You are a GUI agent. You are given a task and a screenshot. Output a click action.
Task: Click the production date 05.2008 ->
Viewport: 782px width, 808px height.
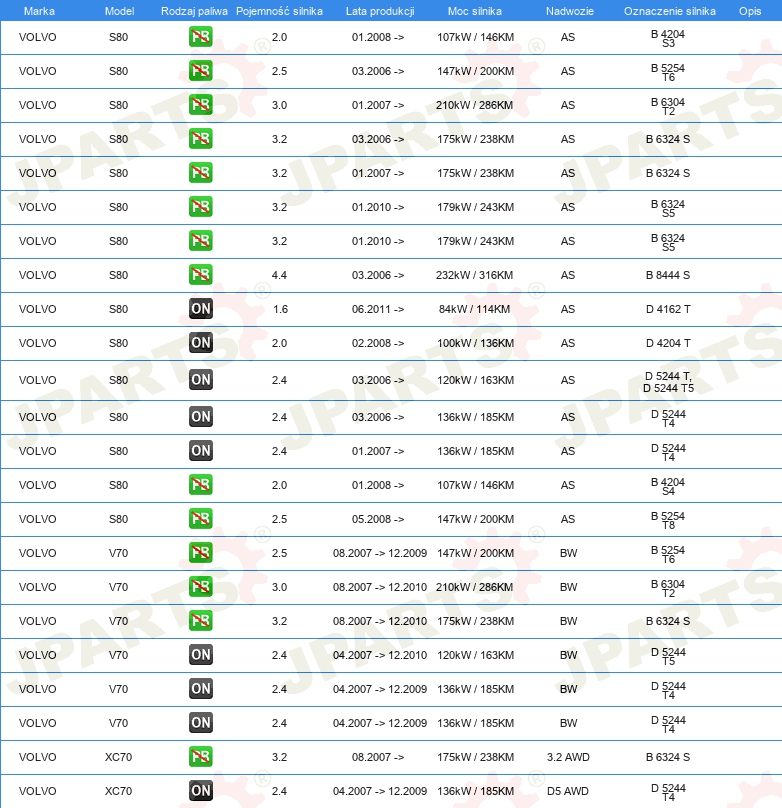pyautogui.click(x=378, y=519)
